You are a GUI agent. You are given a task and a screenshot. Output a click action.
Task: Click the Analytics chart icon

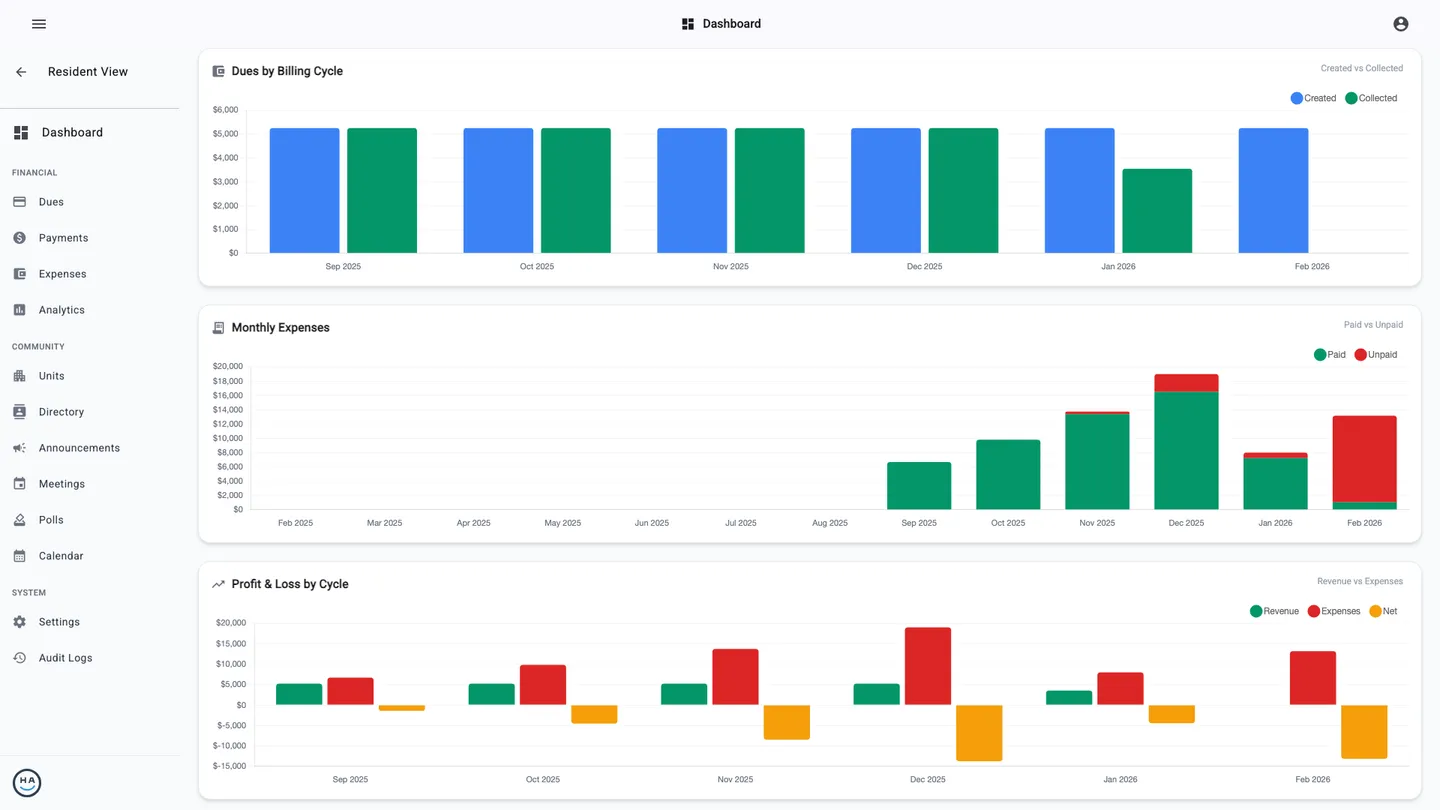point(19,310)
